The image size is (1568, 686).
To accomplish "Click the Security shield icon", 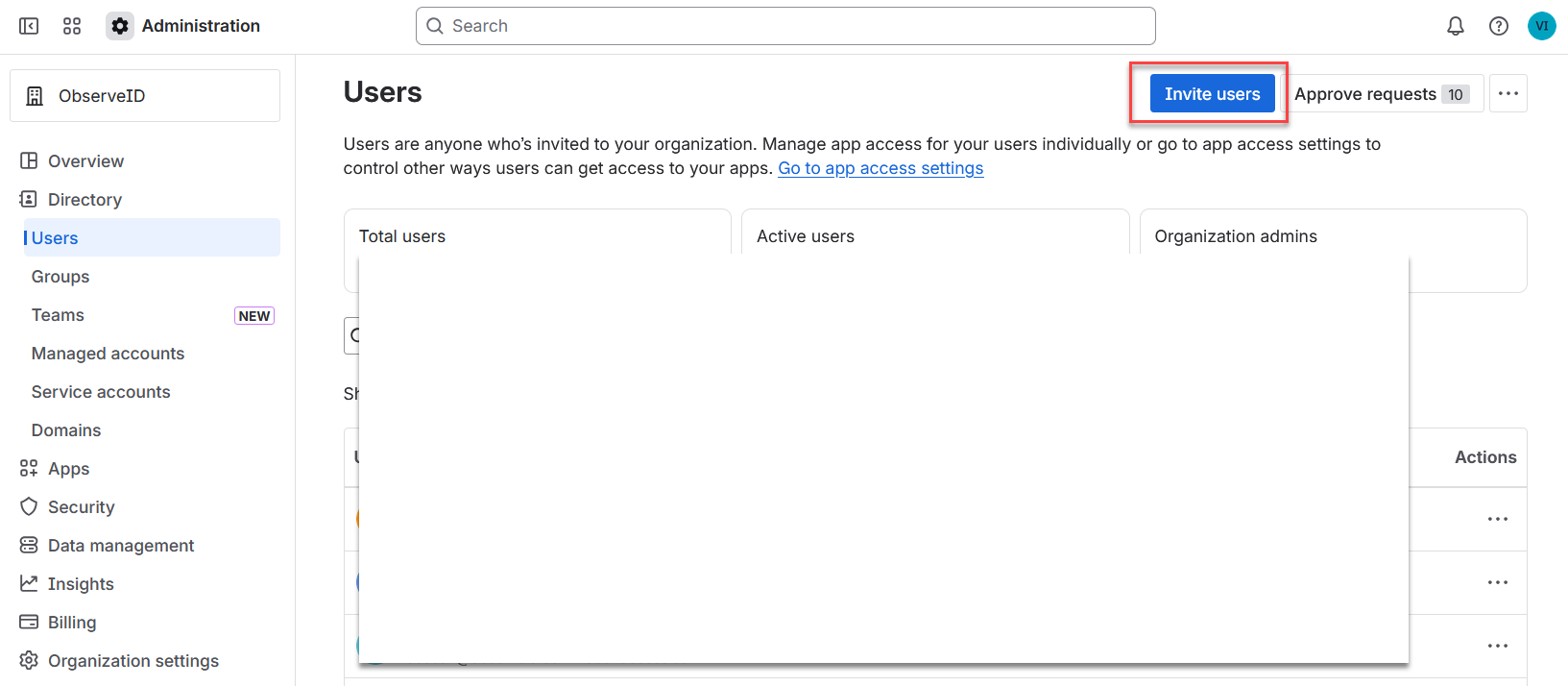I will [x=29, y=506].
